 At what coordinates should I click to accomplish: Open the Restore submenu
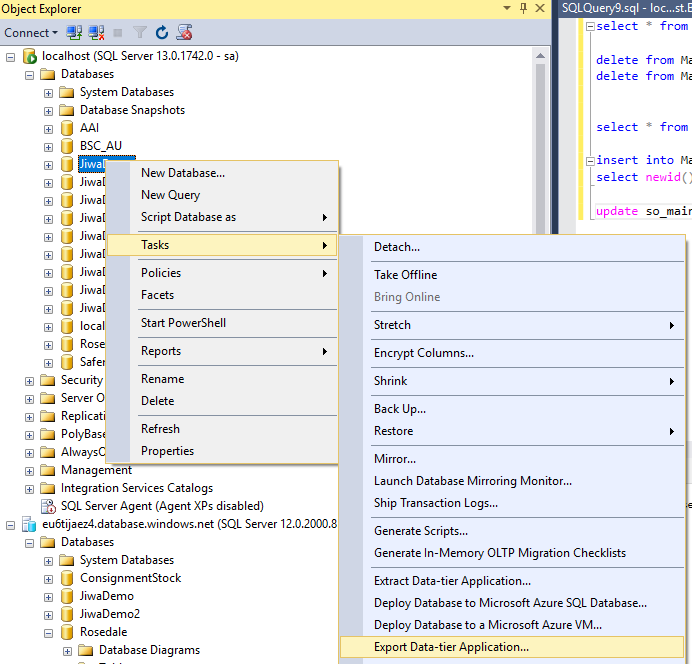512,431
